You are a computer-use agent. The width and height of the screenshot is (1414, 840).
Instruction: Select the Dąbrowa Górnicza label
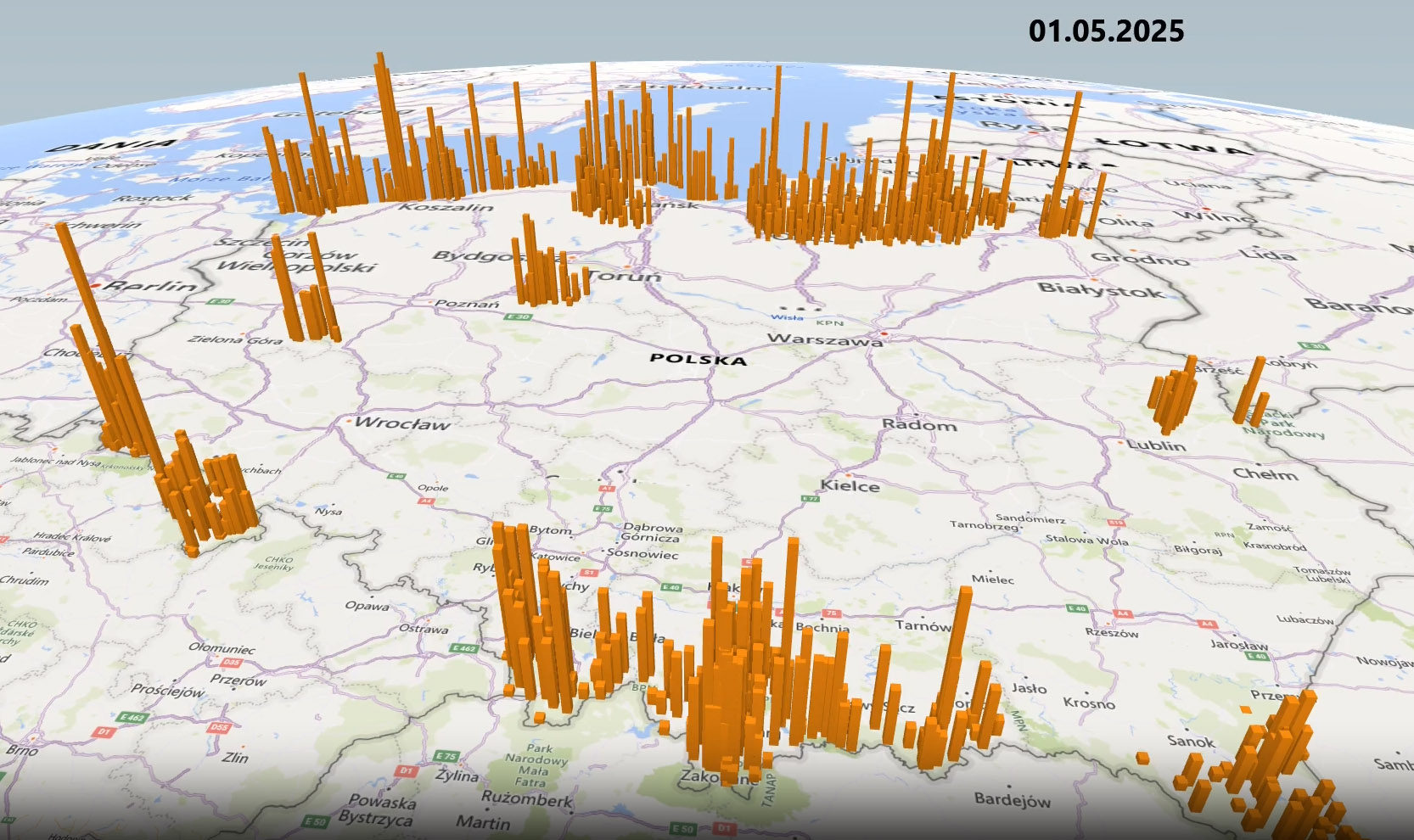tap(650, 532)
